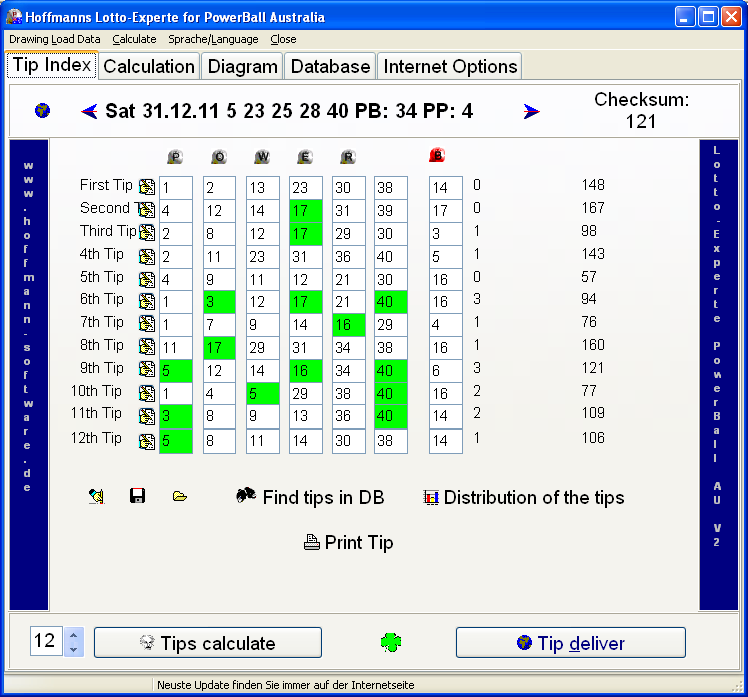Maximize the Hoffmanns Lotto-Experte window

(708, 17)
